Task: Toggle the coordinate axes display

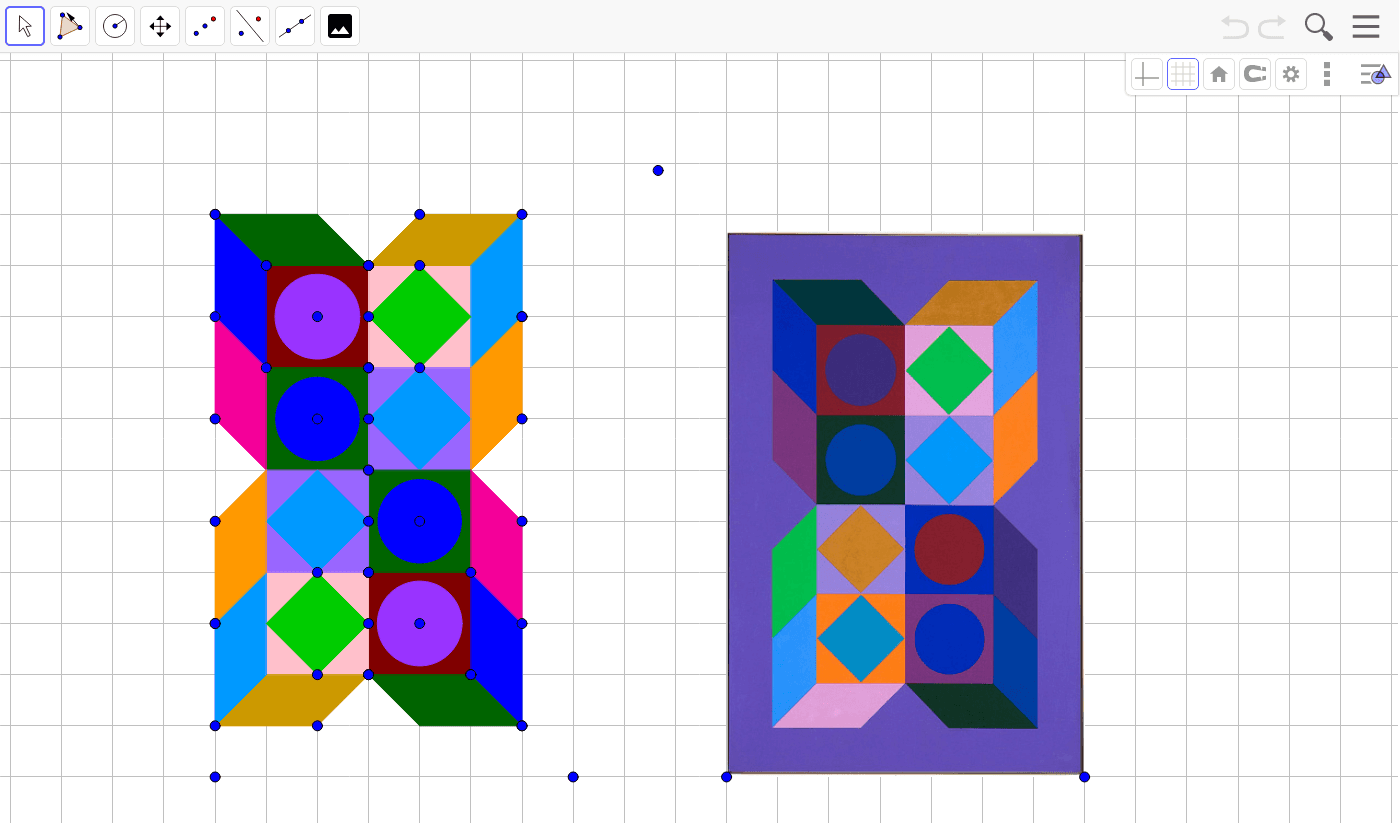Action: pos(1147,74)
